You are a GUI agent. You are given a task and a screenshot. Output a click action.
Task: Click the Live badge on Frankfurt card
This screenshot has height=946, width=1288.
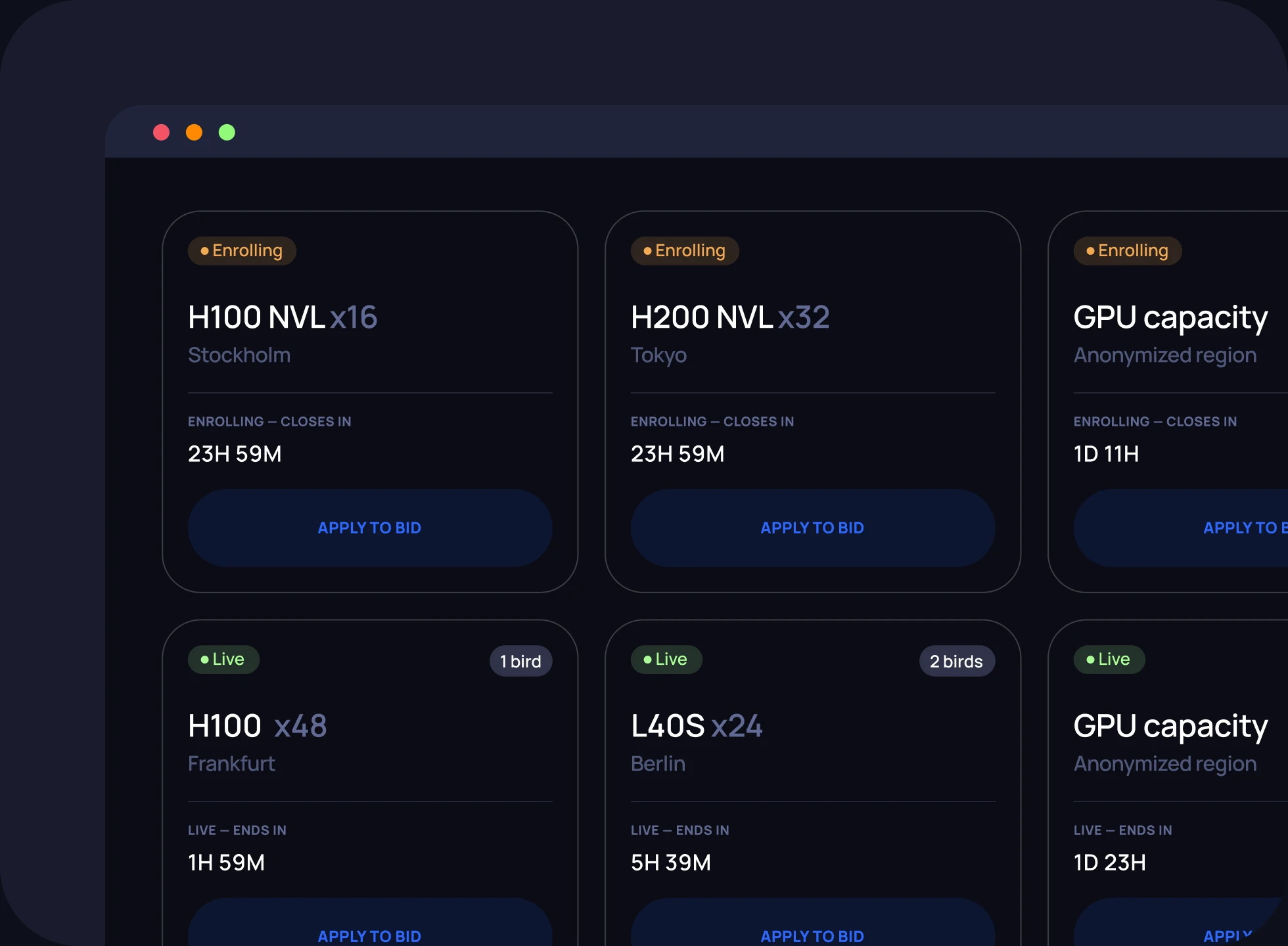pos(223,660)
